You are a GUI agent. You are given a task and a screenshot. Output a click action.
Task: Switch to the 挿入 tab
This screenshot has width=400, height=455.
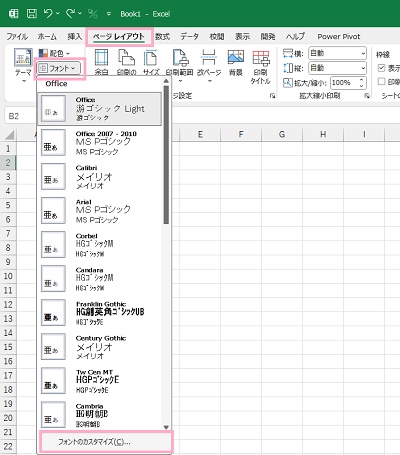pyautogui.click(x=74, y=37)
